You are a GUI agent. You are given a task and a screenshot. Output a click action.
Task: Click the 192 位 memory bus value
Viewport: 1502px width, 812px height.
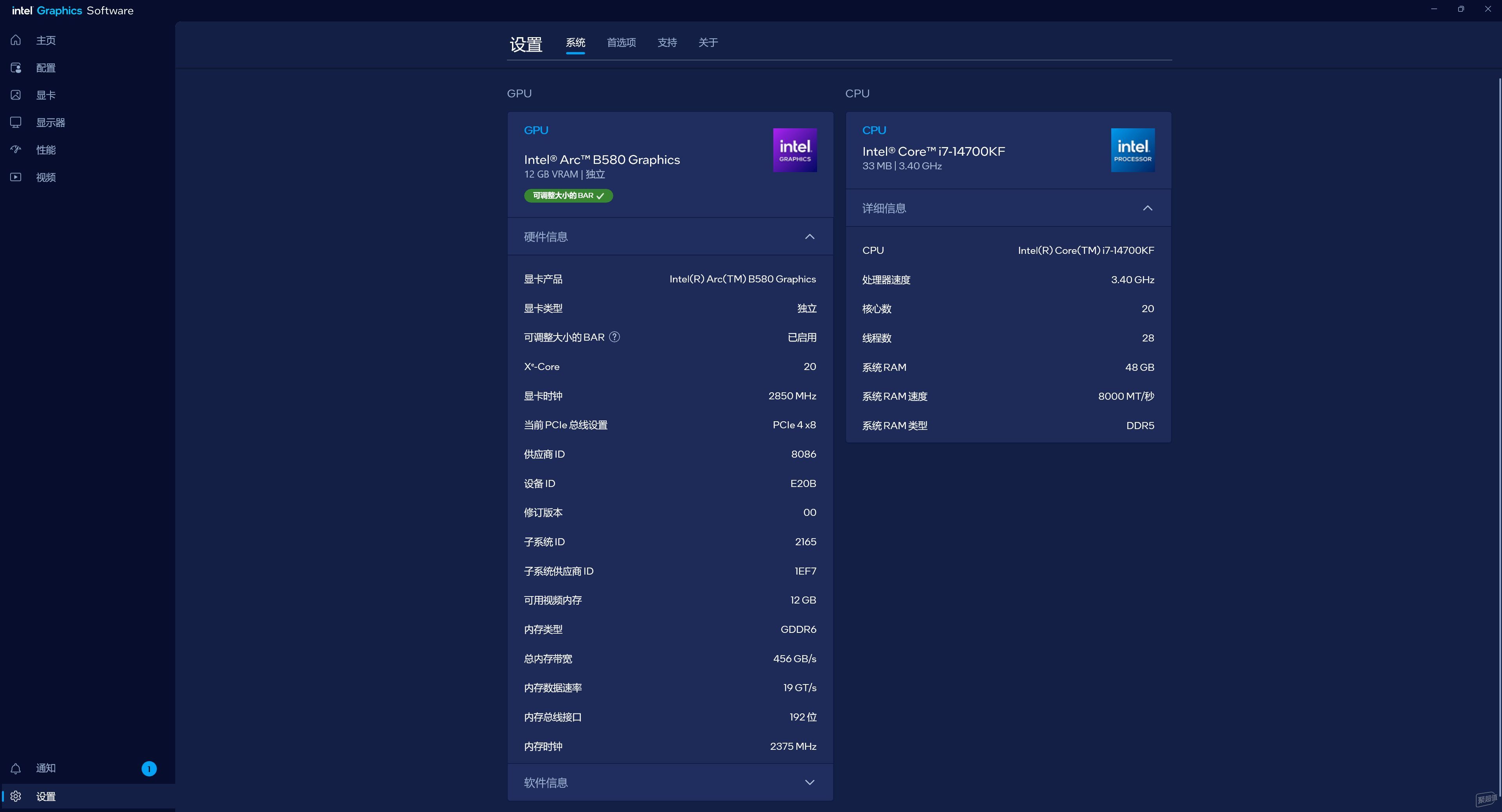pyautogui.click(x=803, y=717)
